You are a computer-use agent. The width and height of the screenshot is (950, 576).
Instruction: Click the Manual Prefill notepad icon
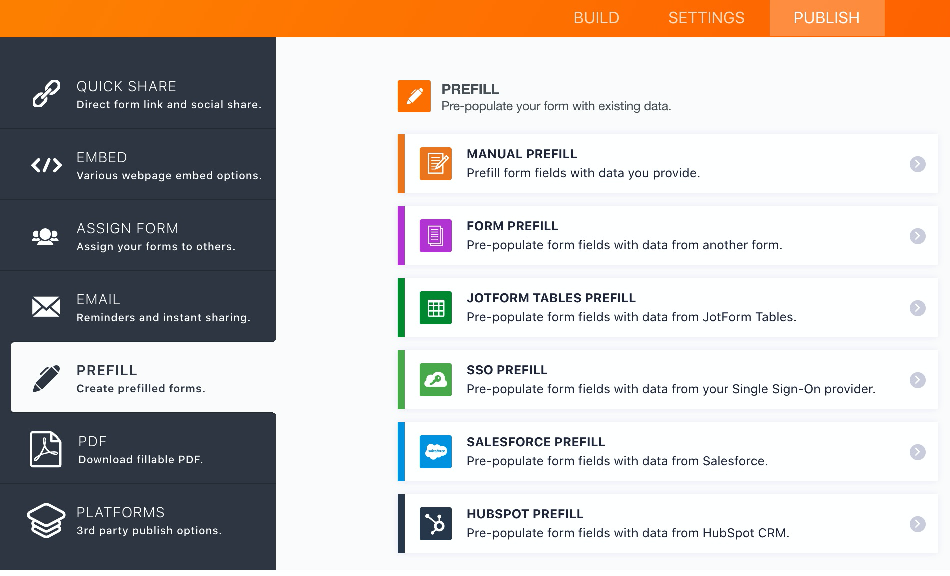pos(436,164)
